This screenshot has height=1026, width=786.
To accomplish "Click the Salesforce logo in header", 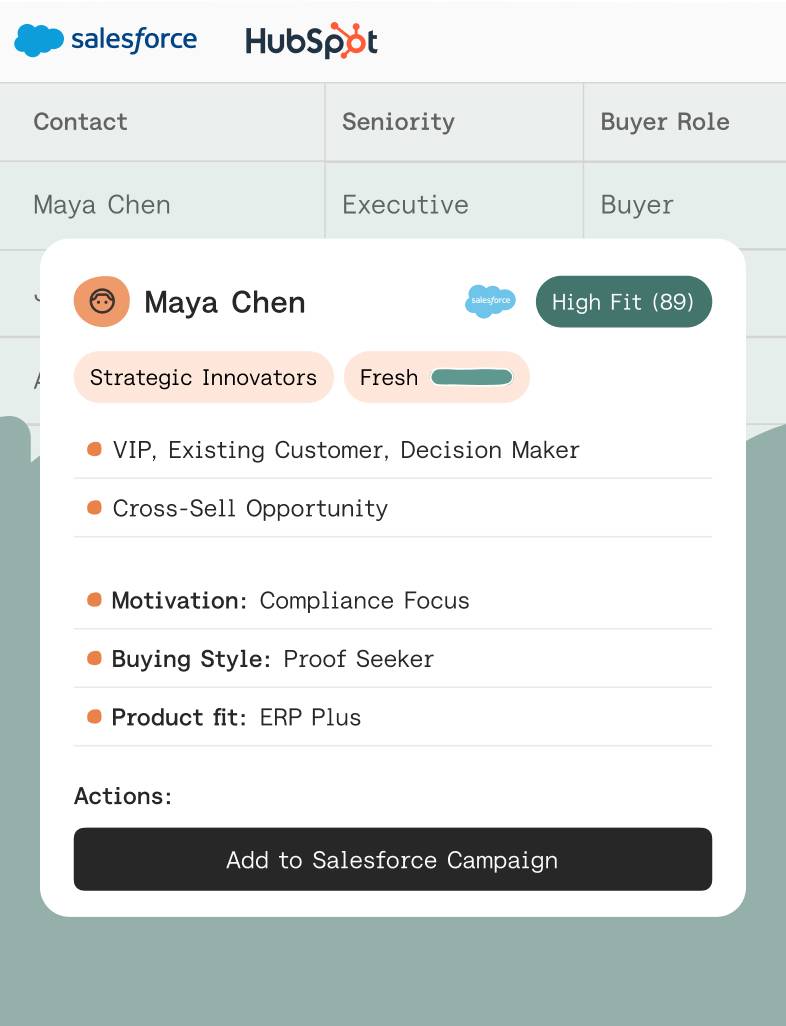I will [105, 40].
